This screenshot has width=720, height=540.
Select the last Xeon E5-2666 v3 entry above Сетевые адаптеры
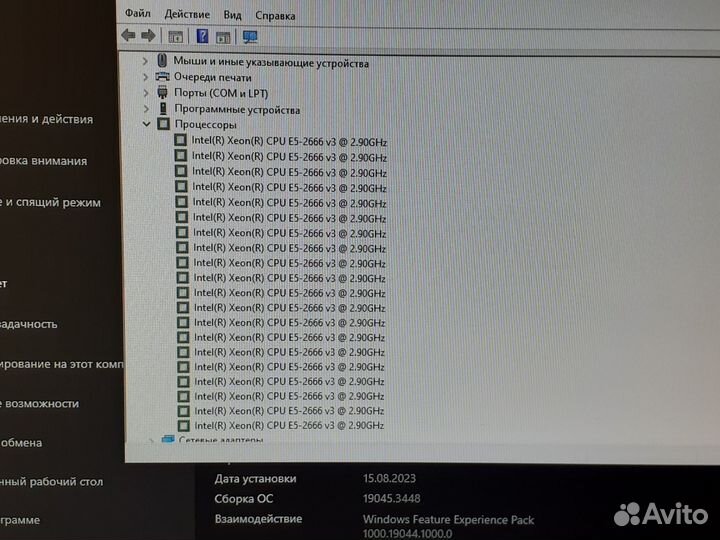tap(289, 425)
